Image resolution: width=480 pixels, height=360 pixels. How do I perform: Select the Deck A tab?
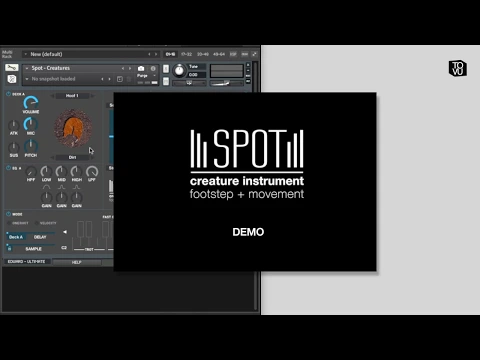[x=16, y=237]
